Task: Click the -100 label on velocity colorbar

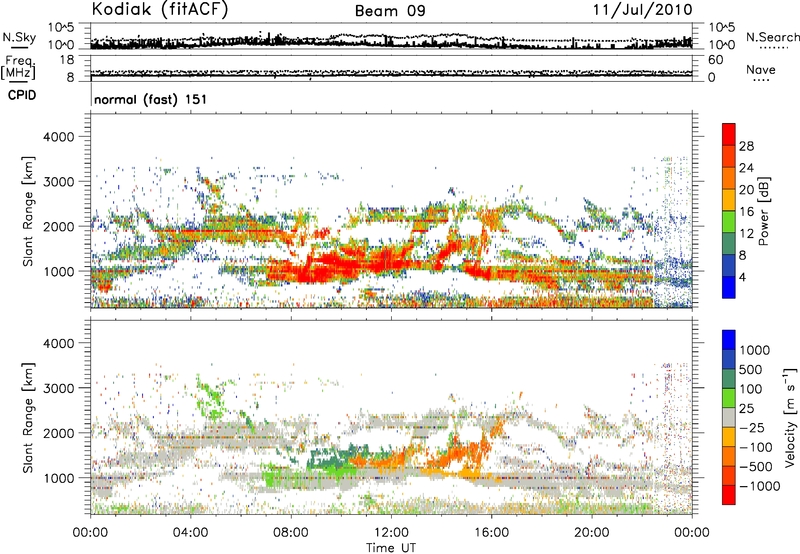Action: tap(755, 447)
